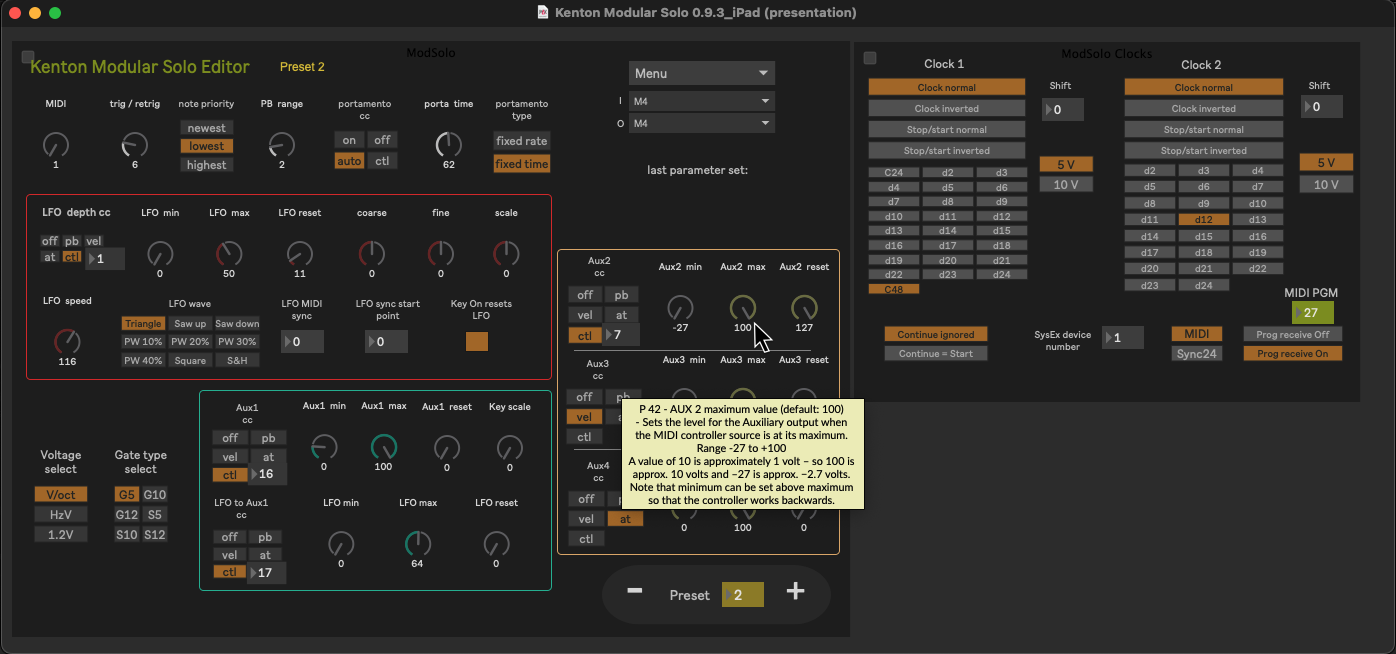Select Square LFO wave
Image resolution: width=1396 pixels, height=654 pixels.
click(x=189, y=360)
